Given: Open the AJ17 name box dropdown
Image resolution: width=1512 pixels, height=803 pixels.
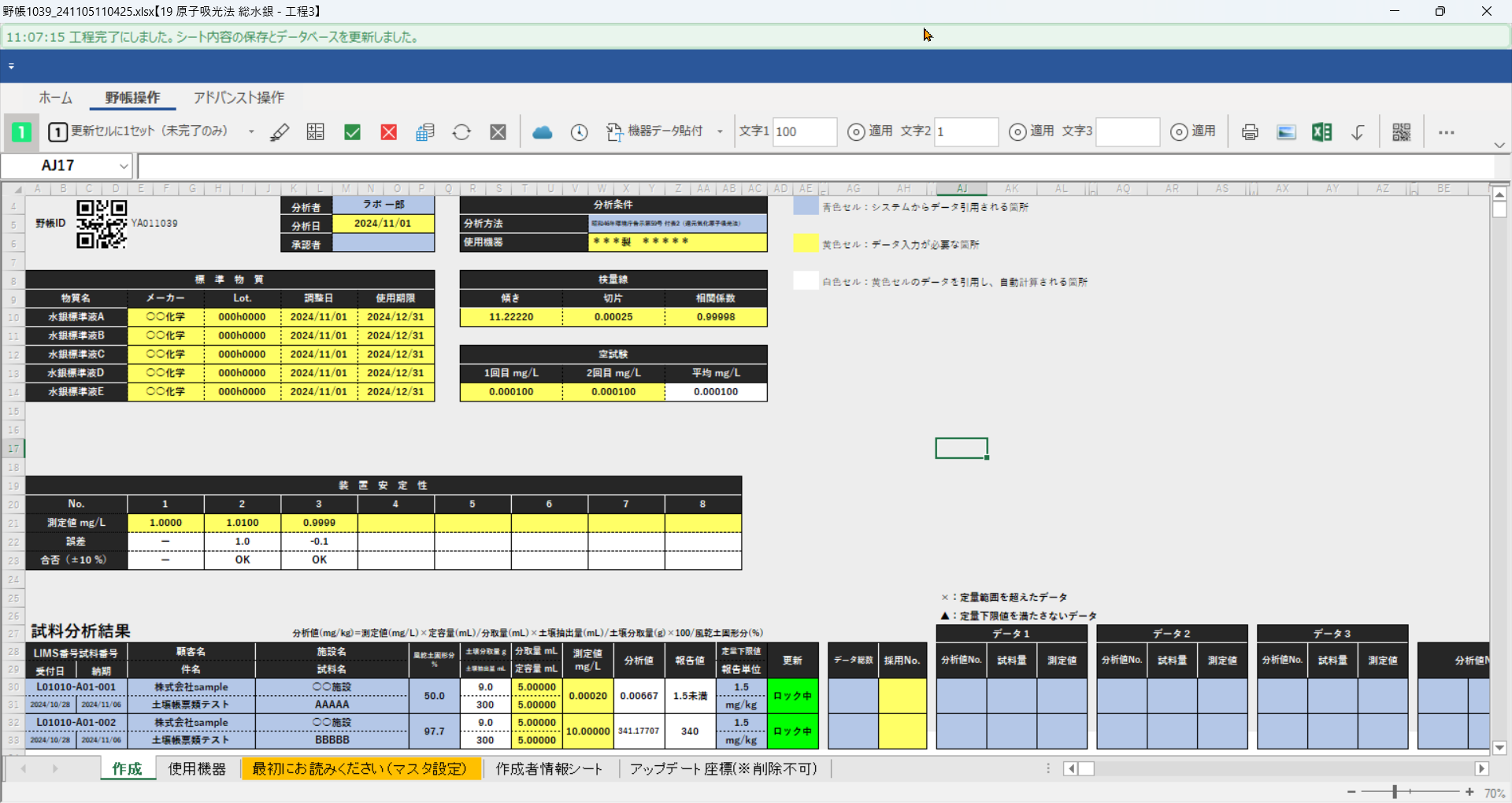Looking at the screenshot, I should coord(124,166).
